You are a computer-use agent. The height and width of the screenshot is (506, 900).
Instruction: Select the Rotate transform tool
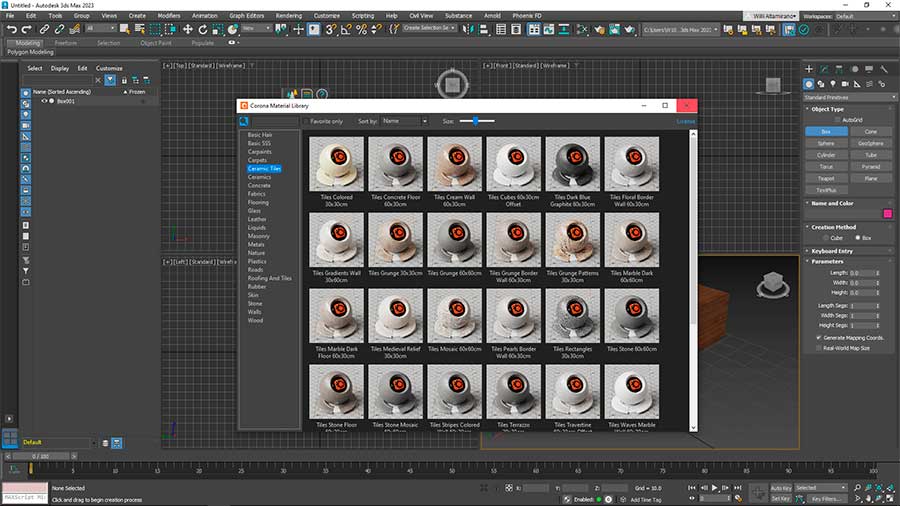pyautogui.click(x=202, y=29)
